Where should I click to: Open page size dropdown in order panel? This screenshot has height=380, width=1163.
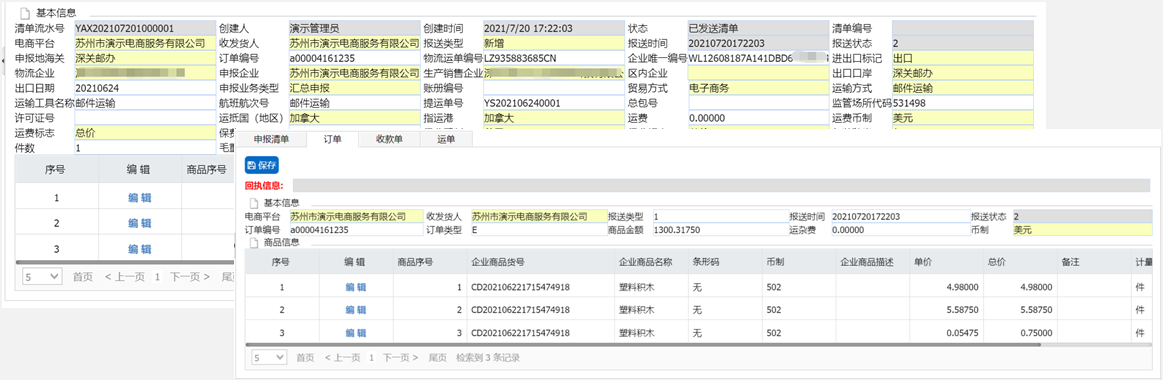point(269,358)
